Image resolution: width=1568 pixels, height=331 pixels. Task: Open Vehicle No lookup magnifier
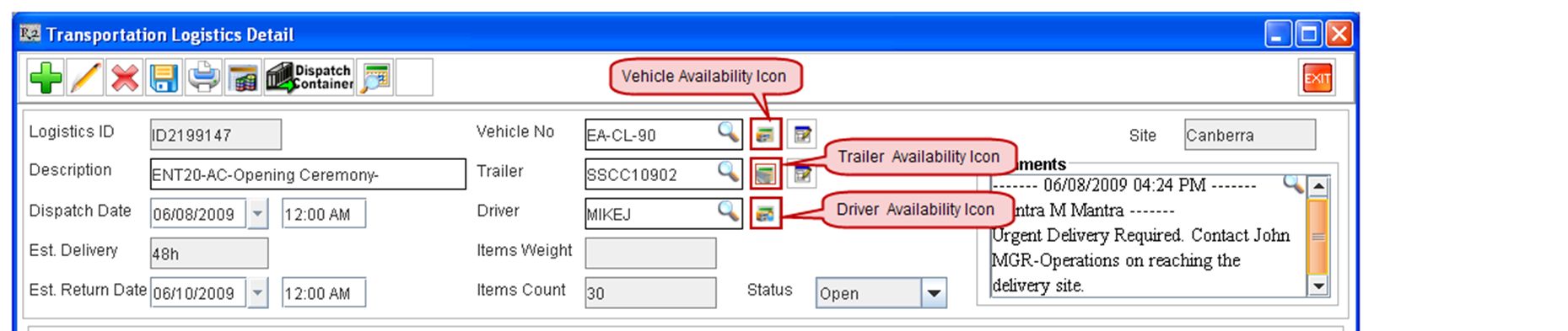click(727, 132)
